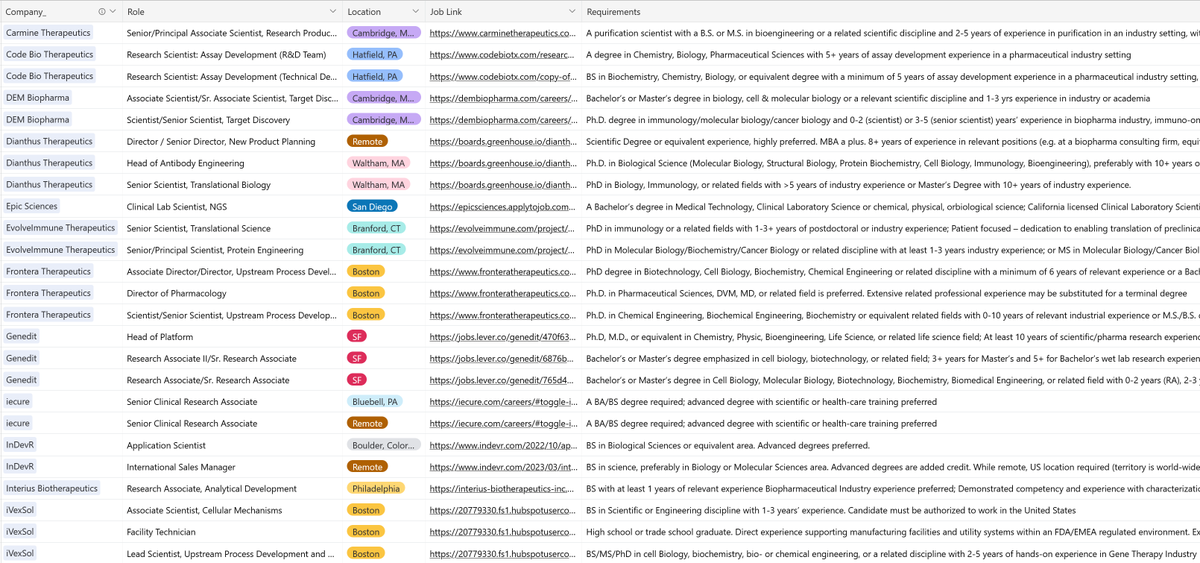This screenshot has width=1200, height=563.
Task: Click Boston tag in Director of Pharmacology row
Action: (x=366, y=293)
